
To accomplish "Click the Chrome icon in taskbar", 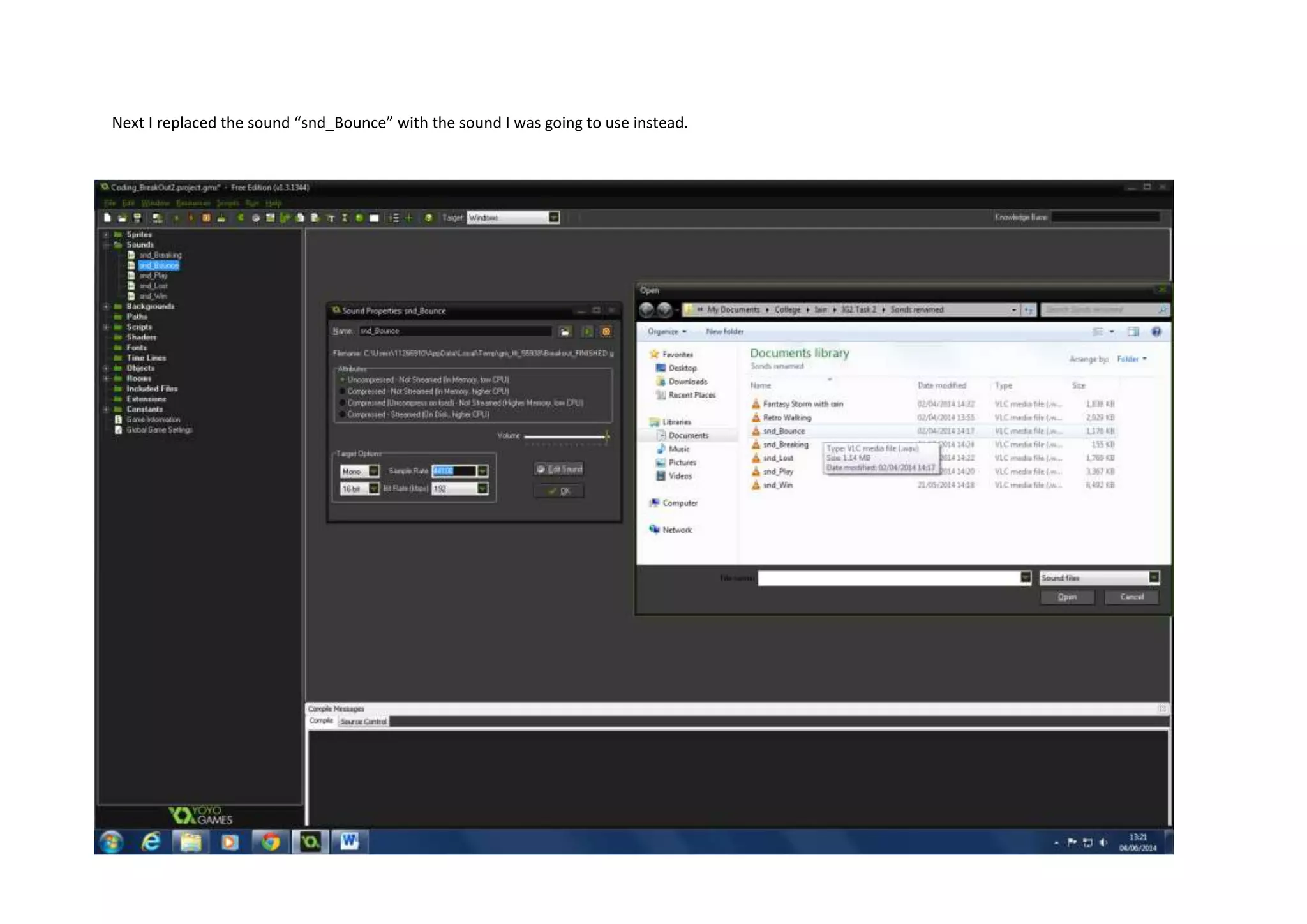I will (271, 842).
